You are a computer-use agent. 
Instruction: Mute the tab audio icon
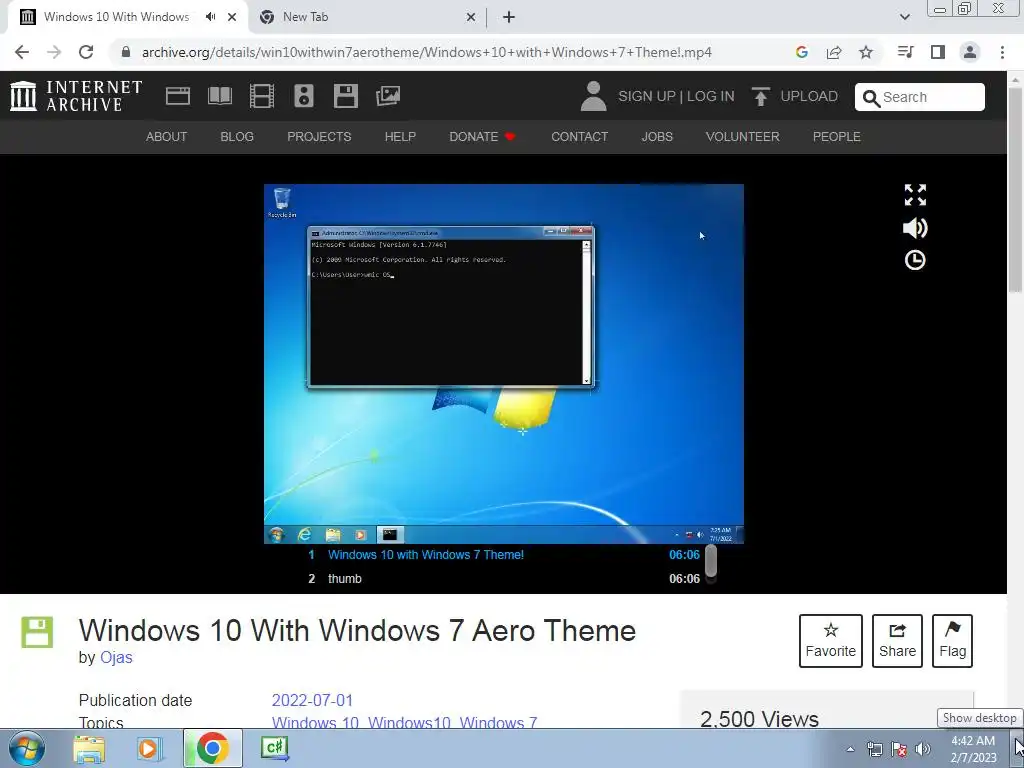[210, 17]
